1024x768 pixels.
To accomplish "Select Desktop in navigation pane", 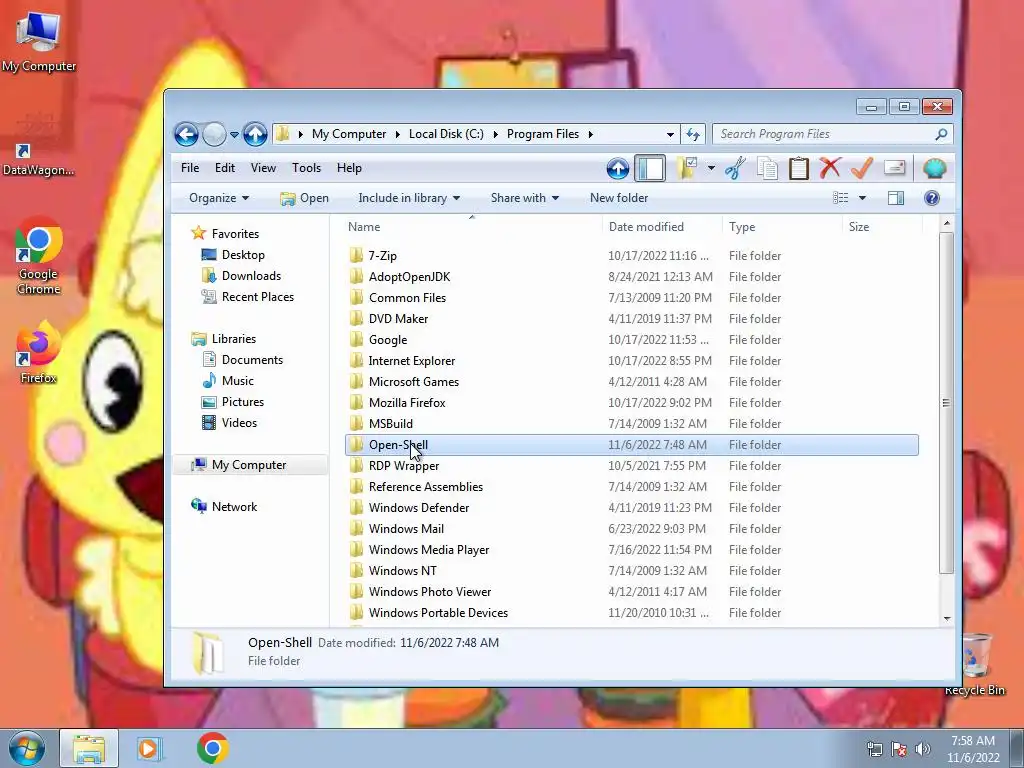I will (233, 255).
